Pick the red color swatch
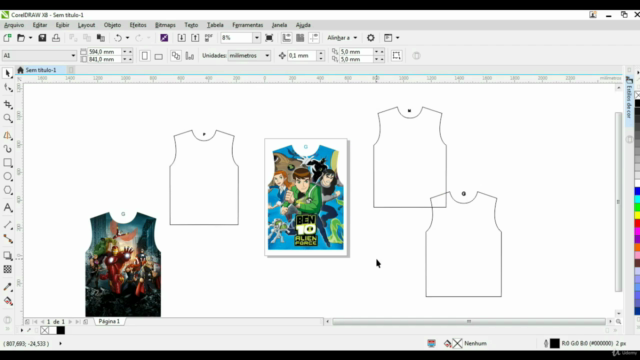This screenshot has width=640, height=360. [x=637, y=223]
